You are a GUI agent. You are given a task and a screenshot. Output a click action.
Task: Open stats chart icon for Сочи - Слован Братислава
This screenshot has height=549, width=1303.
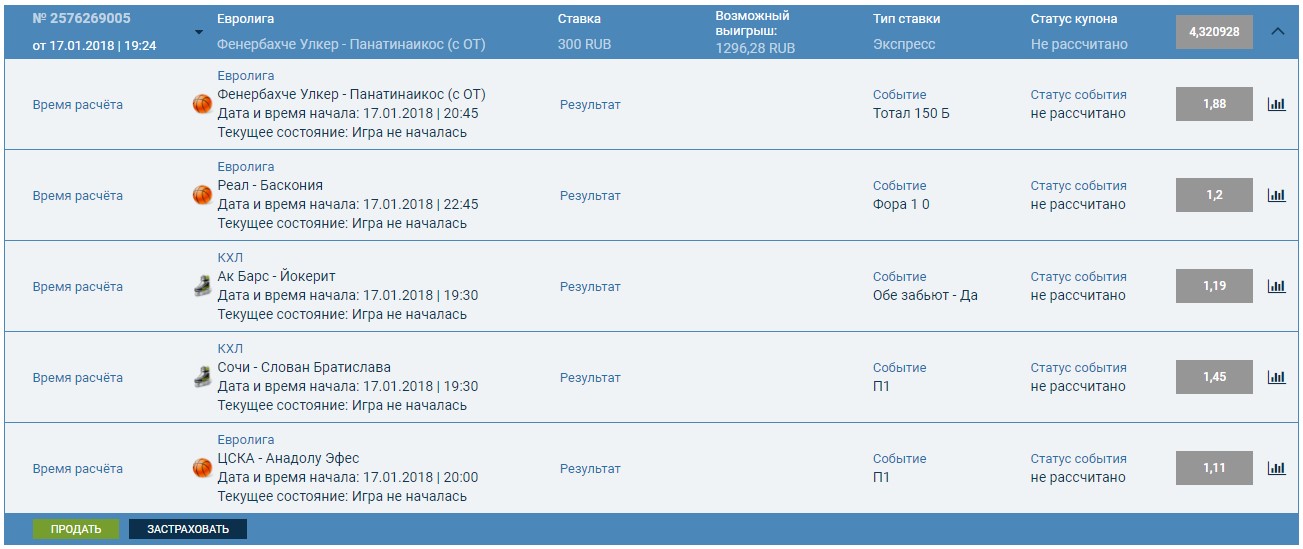click(1276, 377)
